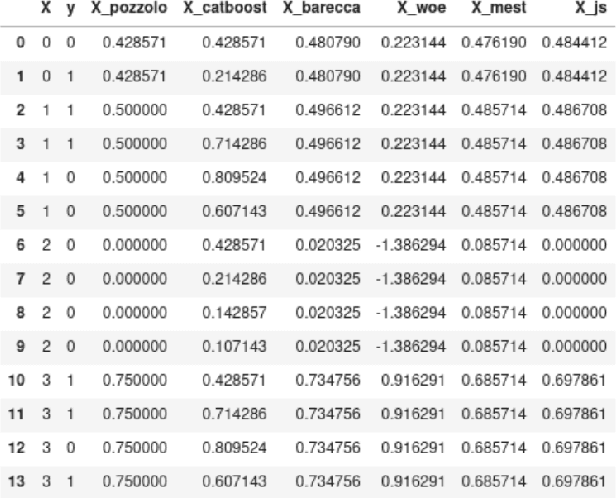
Task: Click X_pozzolo value 0.500000 in row 2
Action: click(x=135, y=110)
